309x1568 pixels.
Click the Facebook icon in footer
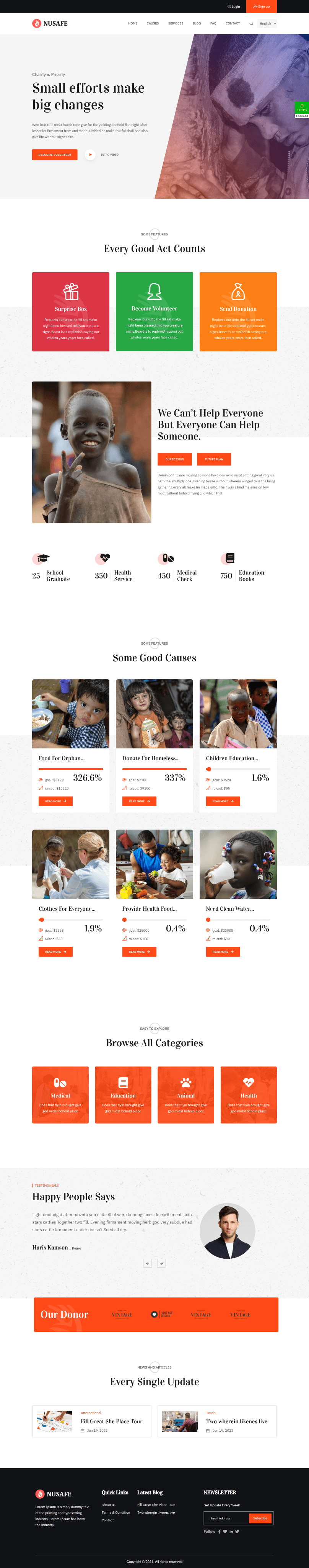point(220,1532)
